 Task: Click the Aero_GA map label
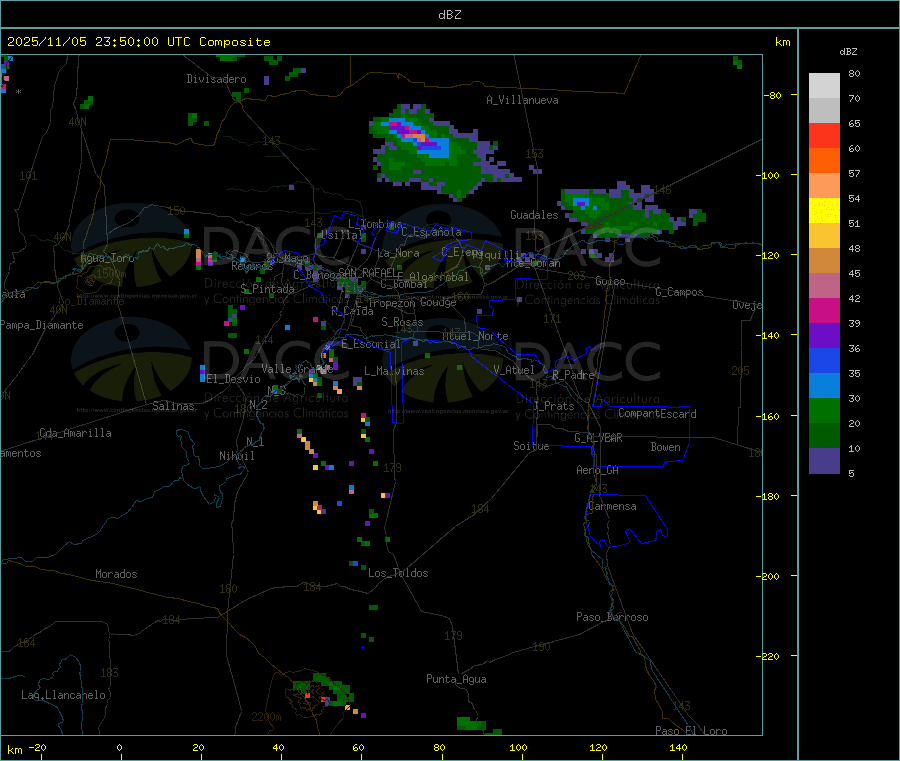pos(597,470)
